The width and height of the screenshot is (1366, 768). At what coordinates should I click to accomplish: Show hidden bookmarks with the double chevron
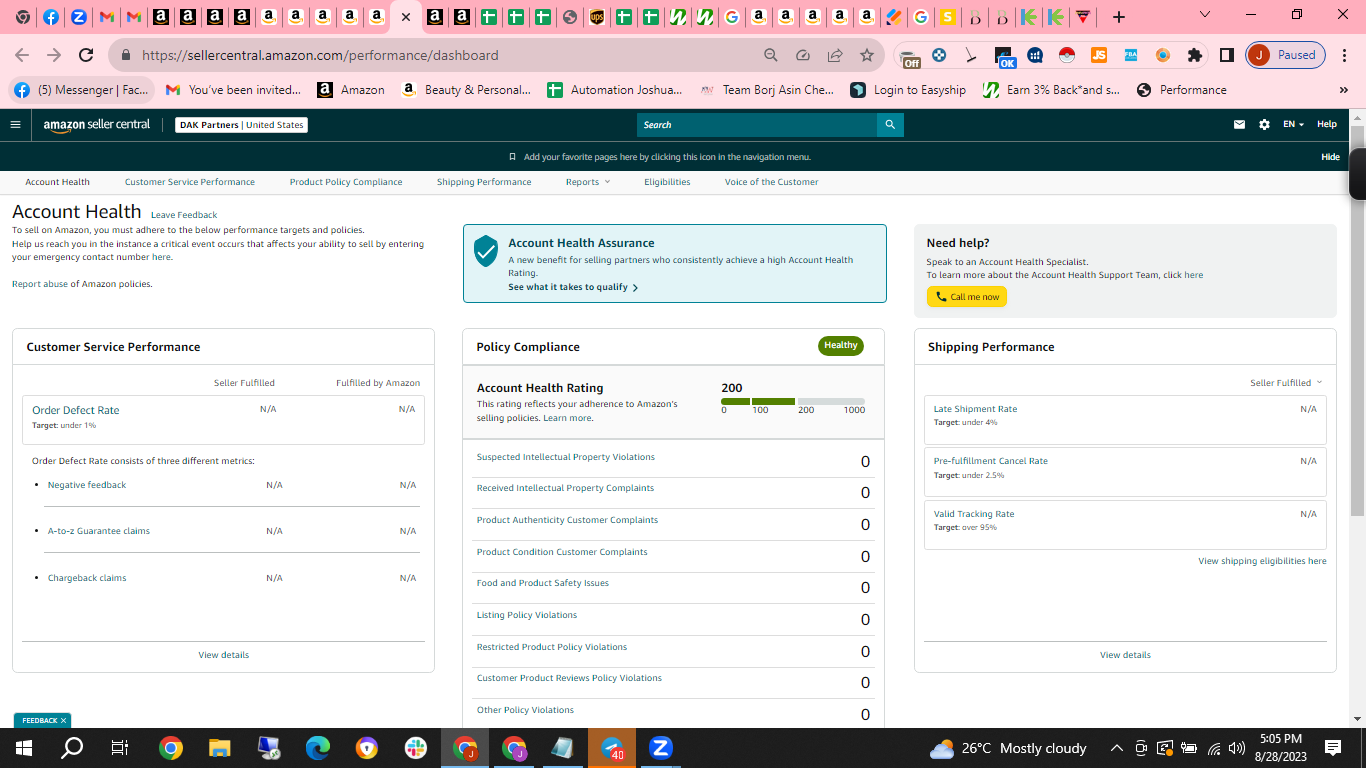pos(1344,90)
